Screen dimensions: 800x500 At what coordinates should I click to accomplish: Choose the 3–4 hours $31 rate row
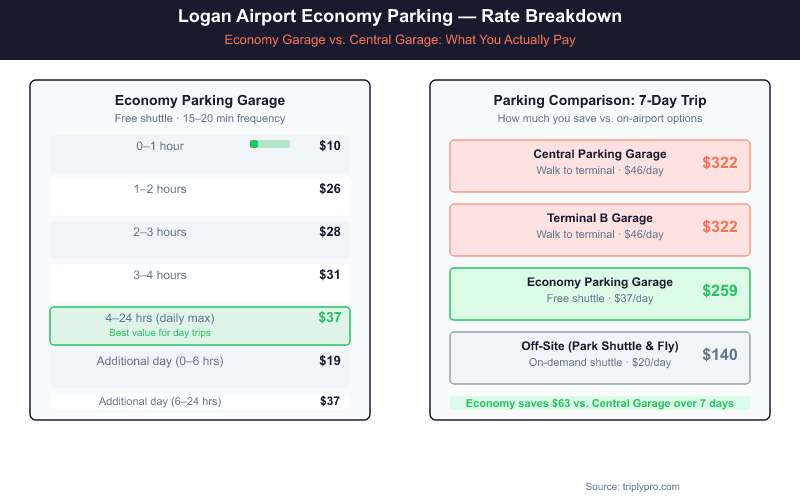click(x=199, y=283)
